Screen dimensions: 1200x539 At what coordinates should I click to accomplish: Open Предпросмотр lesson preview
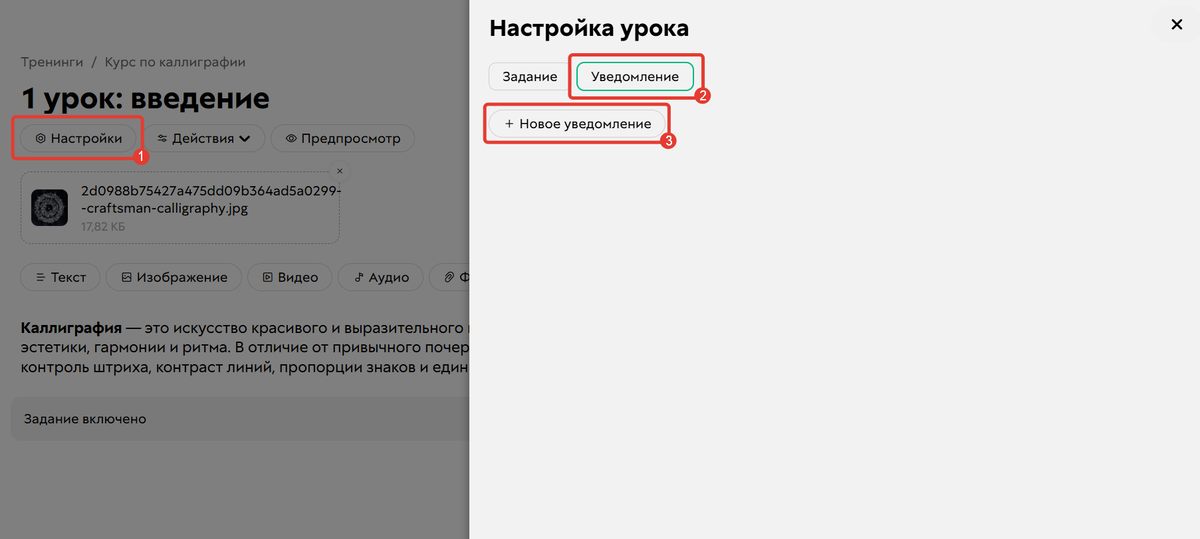tap(343, 138)
